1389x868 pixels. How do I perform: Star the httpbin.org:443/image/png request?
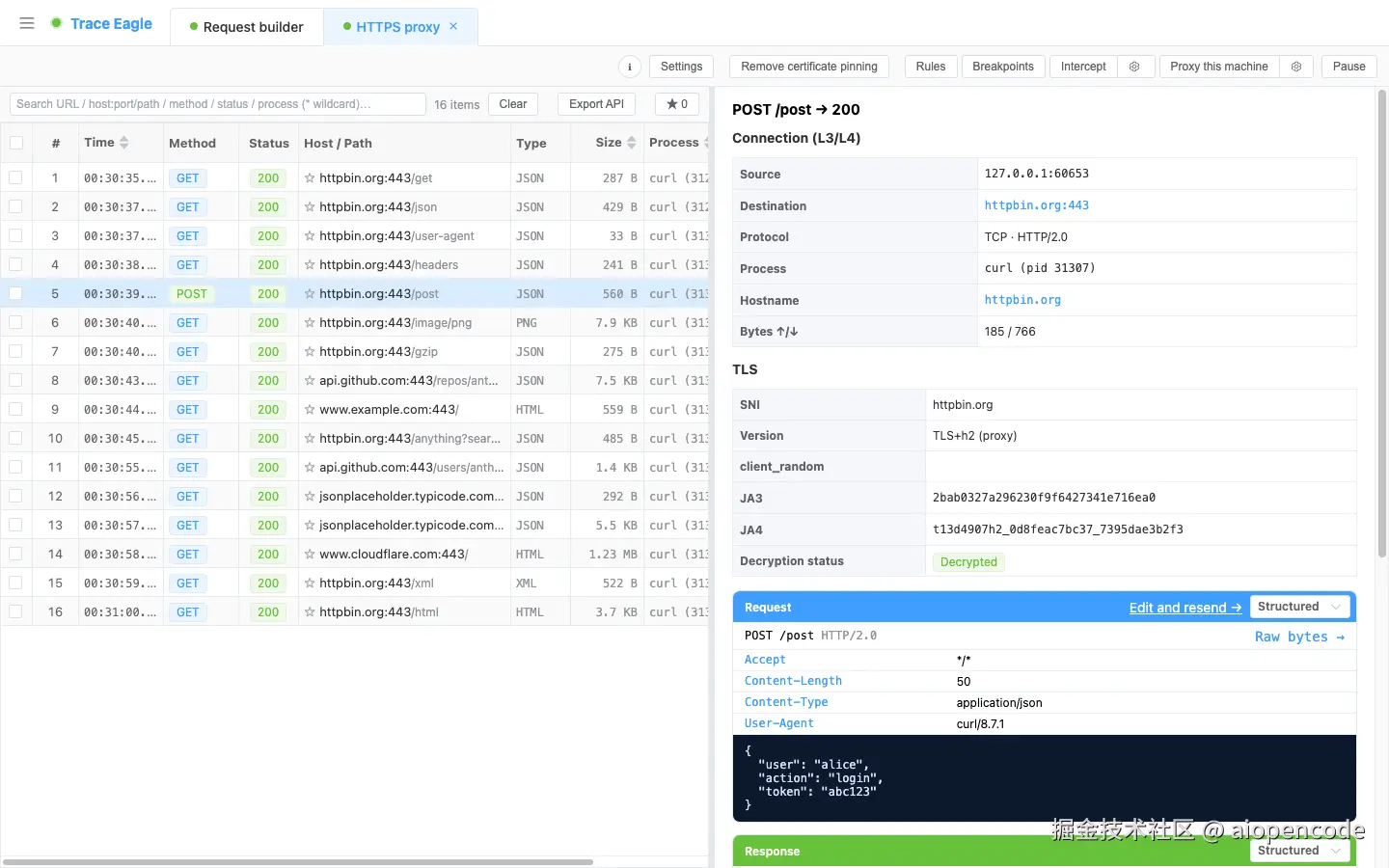[x=310, y=323]
